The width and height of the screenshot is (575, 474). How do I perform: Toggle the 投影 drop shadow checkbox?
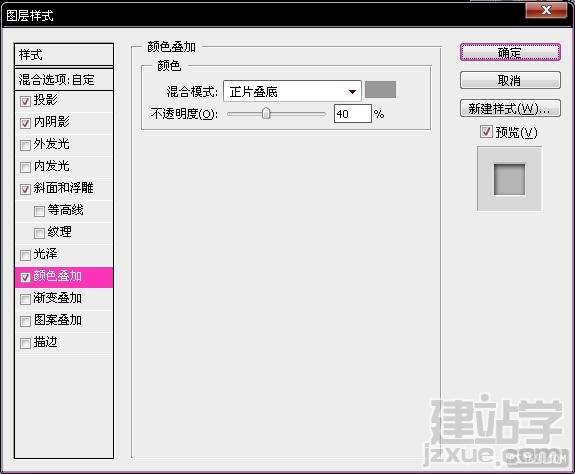[25, 102]
